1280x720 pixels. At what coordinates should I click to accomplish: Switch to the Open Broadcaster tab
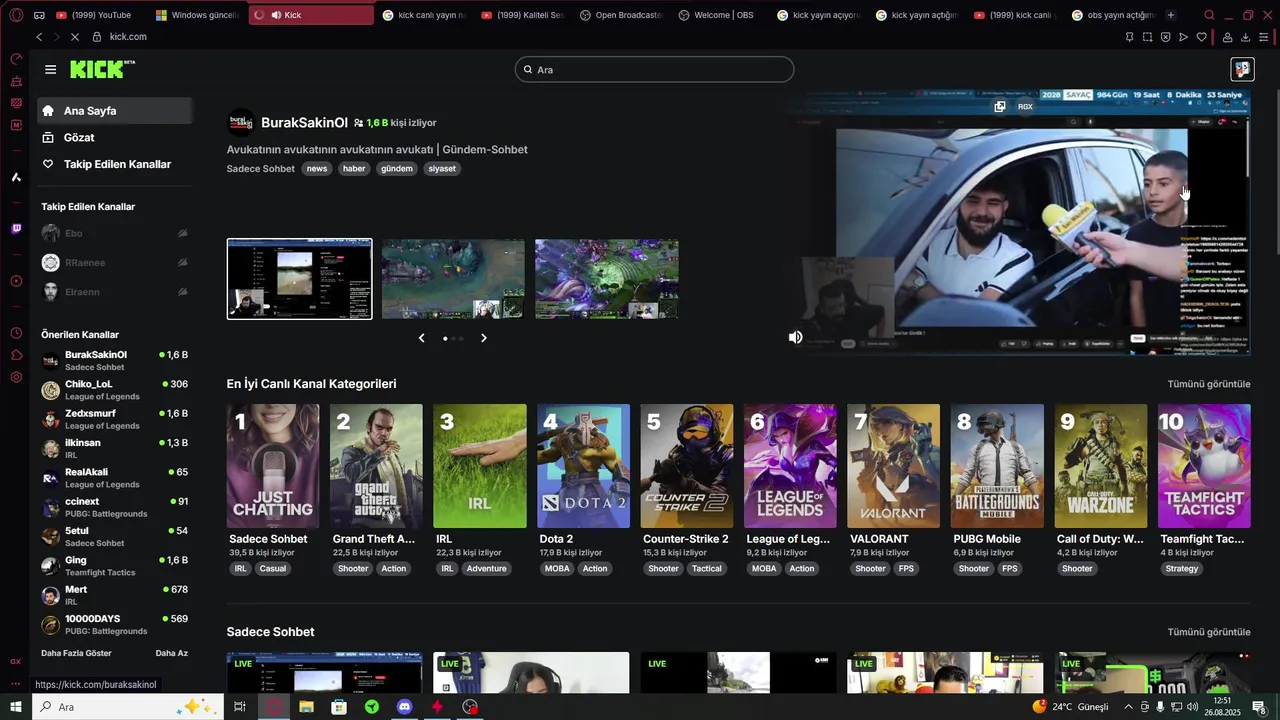(620, 15)
